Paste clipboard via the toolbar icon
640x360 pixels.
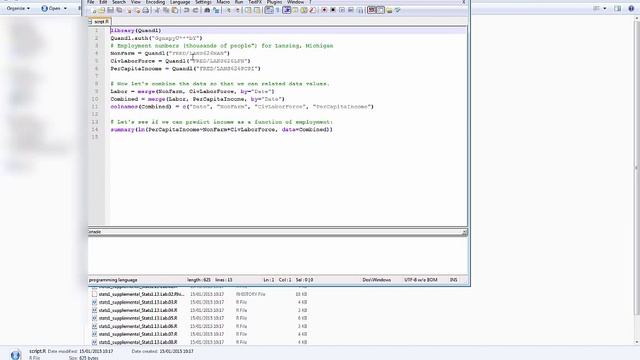click(174, 10)
